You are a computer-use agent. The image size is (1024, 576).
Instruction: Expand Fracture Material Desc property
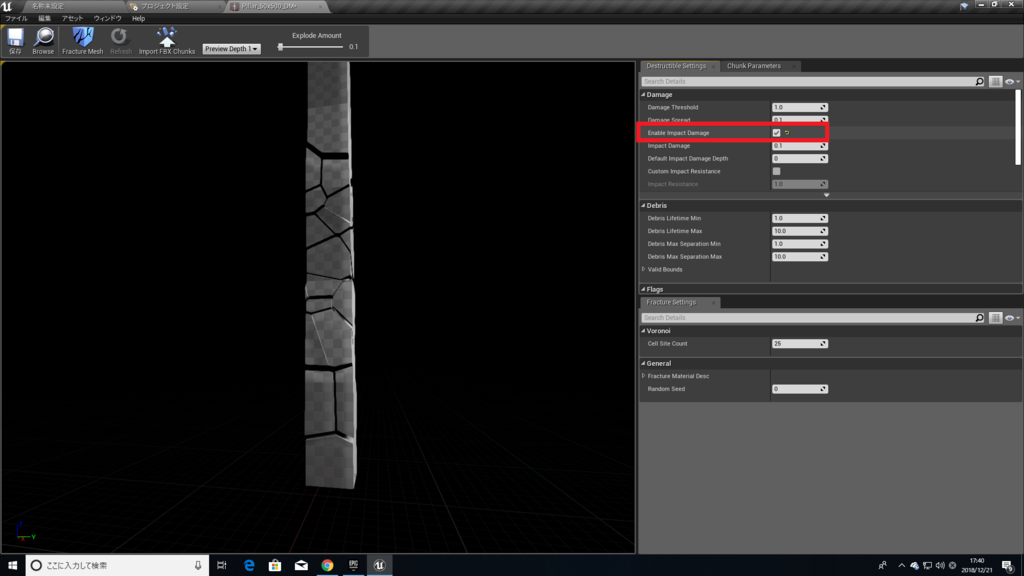click(x=643, y=376)
